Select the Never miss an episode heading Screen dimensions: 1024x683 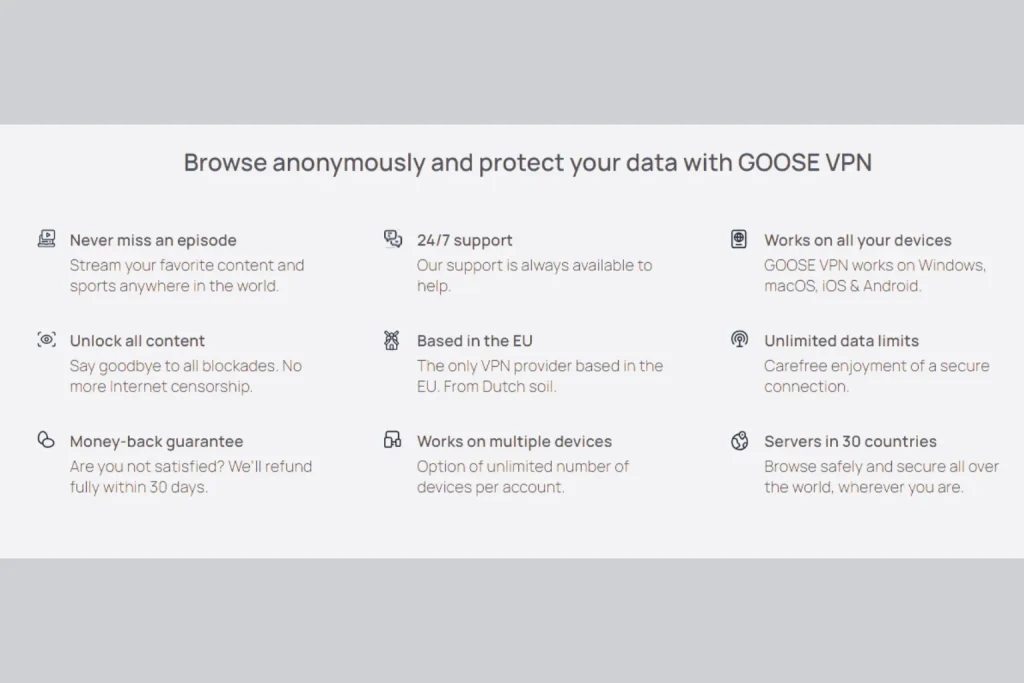[153, 240]
